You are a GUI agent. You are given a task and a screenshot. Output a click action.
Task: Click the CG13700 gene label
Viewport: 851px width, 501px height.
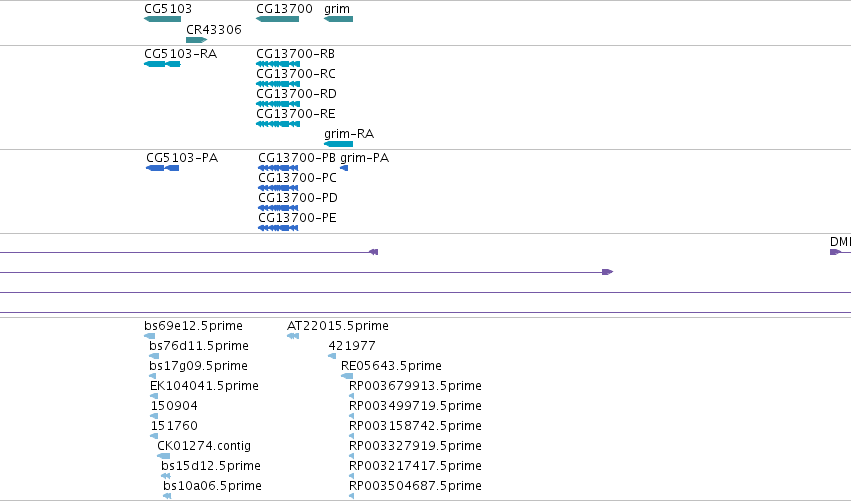[284, 9]
